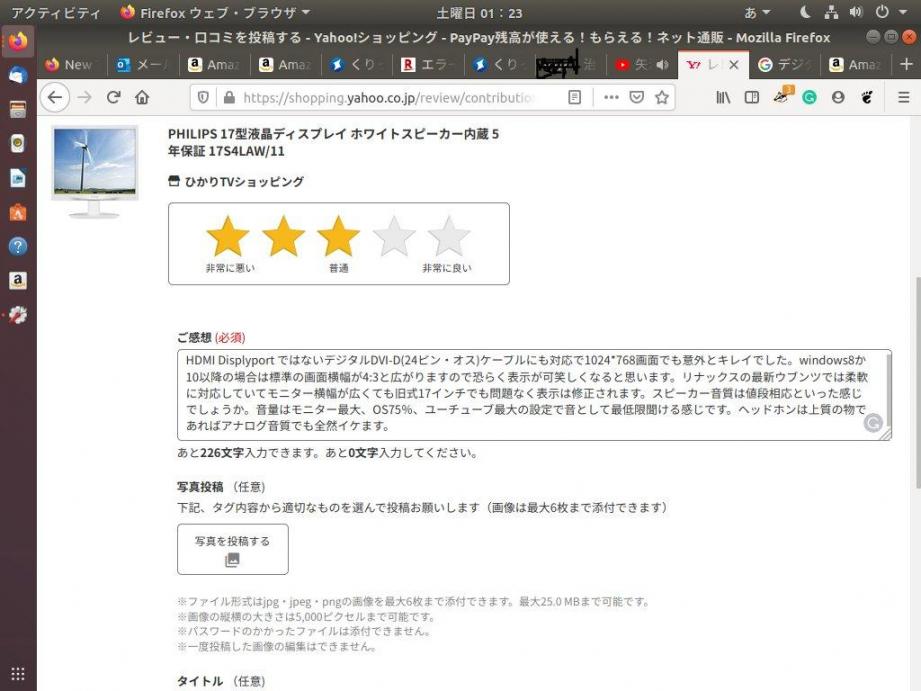921x691 pixels.
Task: Switch to the first Amazon tab
Action: pos(214,65)
